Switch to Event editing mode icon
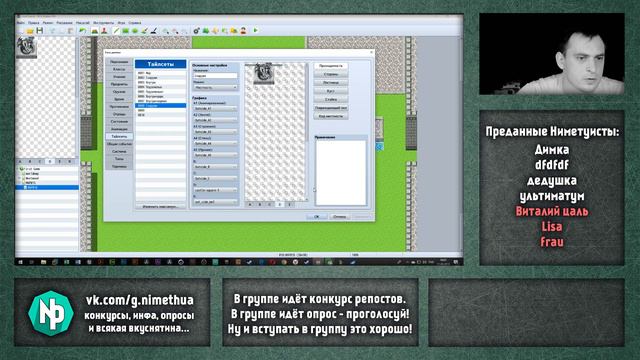 coord(104,31)
